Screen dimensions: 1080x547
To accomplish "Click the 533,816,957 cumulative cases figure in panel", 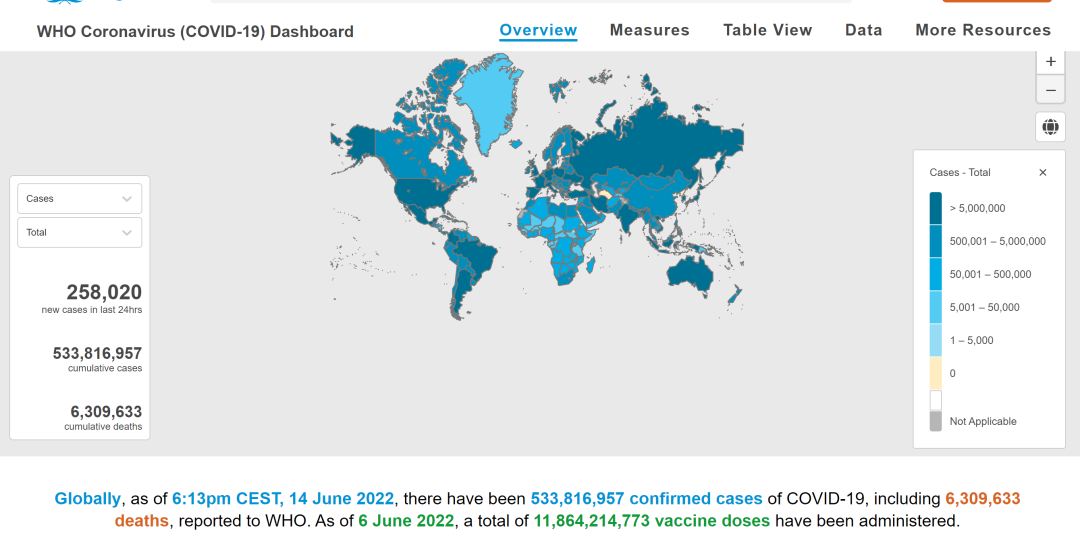I will pos(97,353).
